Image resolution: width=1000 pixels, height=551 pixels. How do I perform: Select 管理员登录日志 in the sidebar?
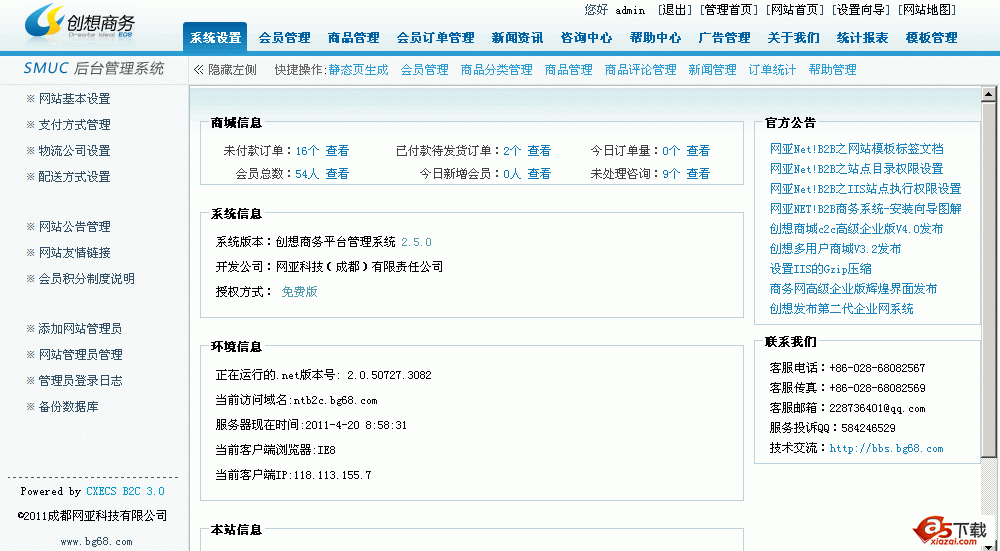click(x=80, y=381)
